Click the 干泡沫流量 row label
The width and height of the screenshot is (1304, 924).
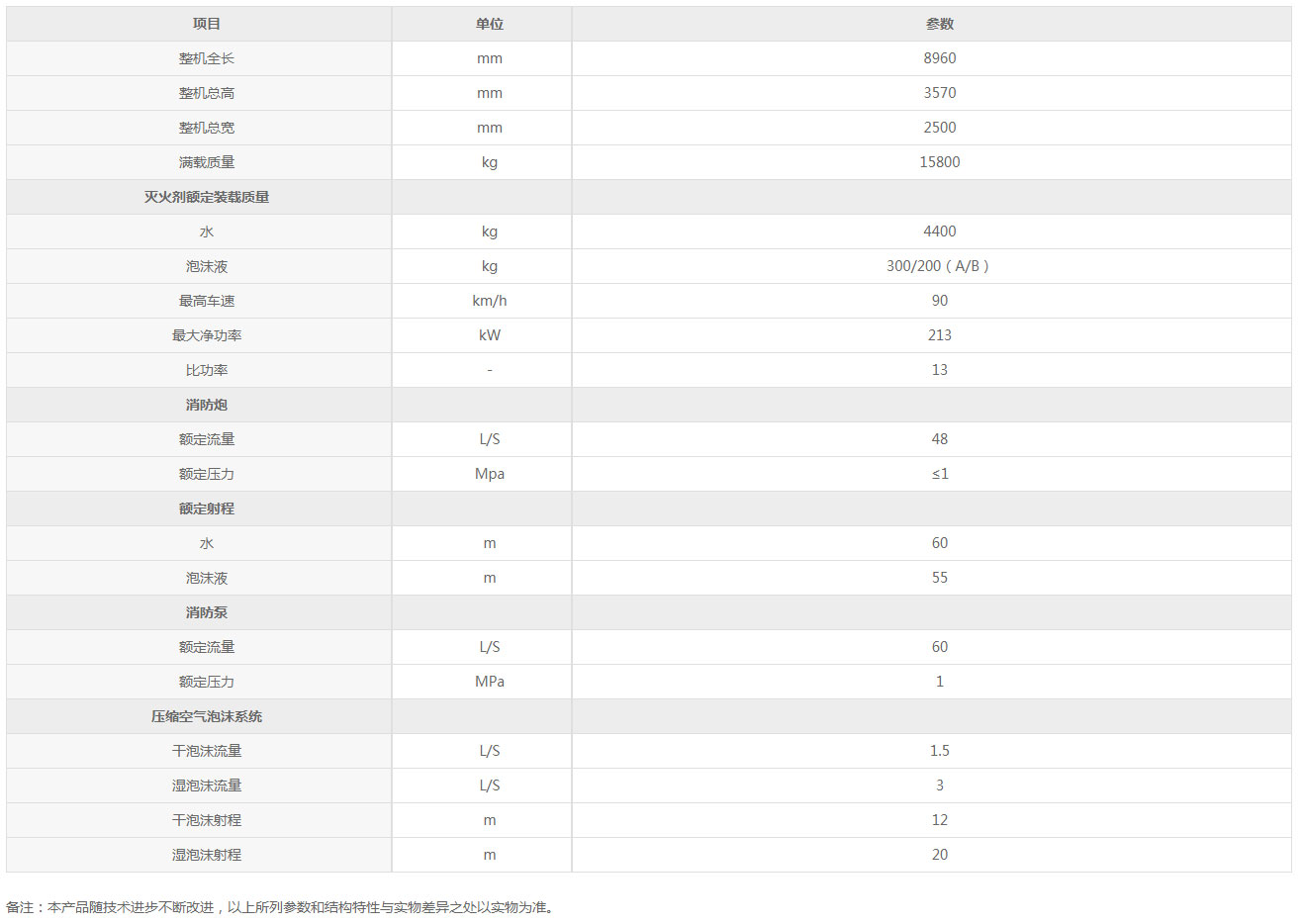click(207, 751)
